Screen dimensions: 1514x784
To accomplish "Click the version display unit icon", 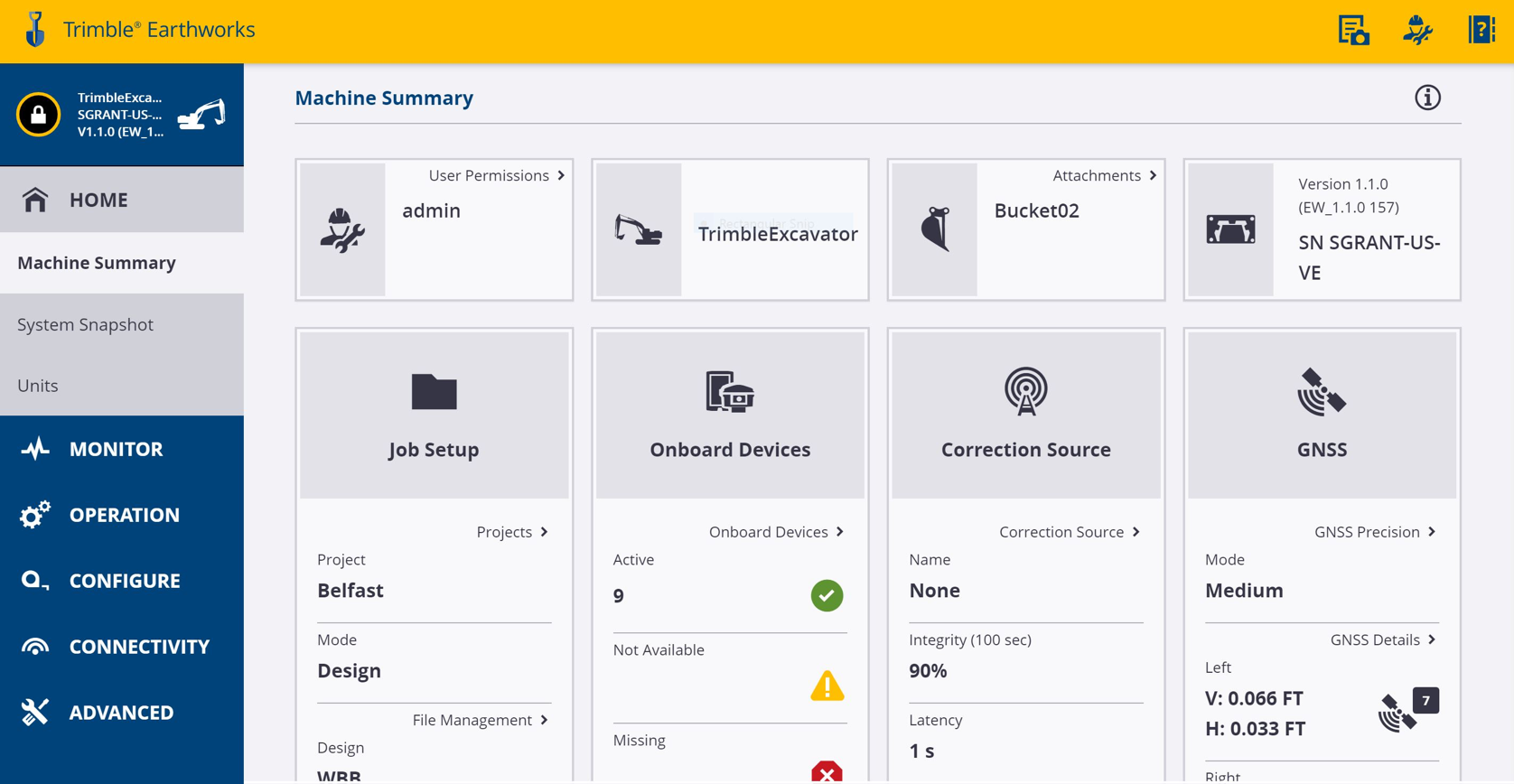I will pos(1230,229).
